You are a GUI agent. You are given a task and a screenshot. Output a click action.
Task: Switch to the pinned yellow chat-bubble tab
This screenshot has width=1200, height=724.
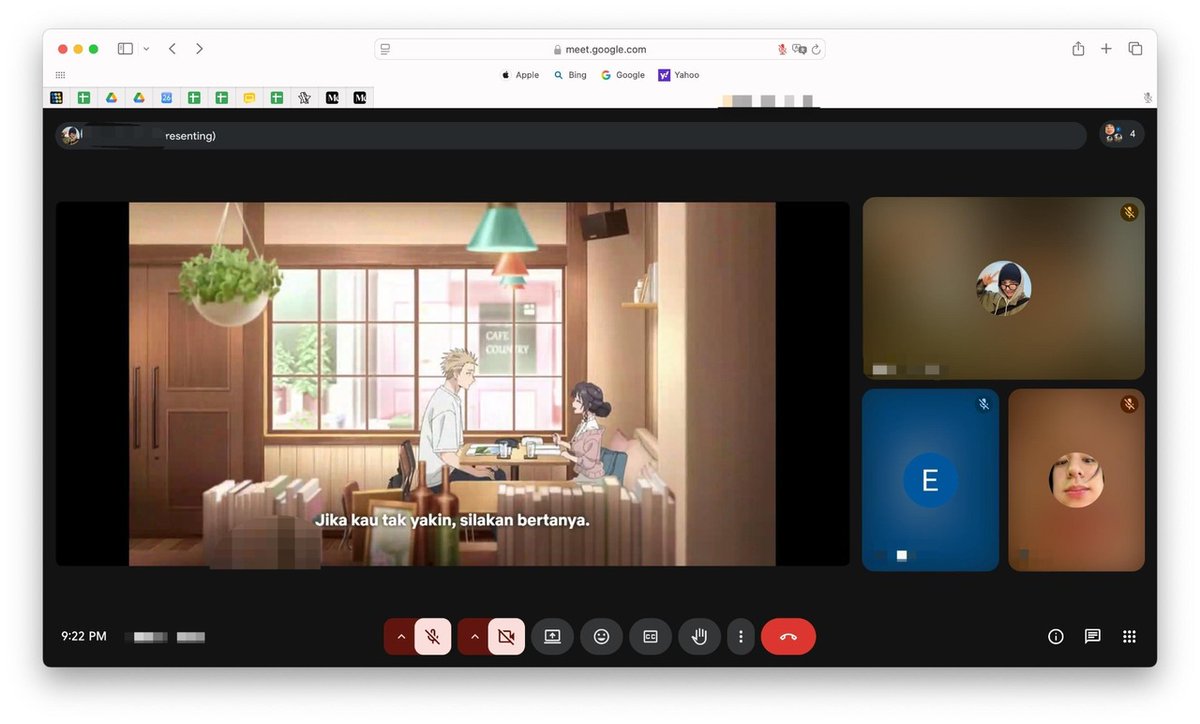point(249,98)
